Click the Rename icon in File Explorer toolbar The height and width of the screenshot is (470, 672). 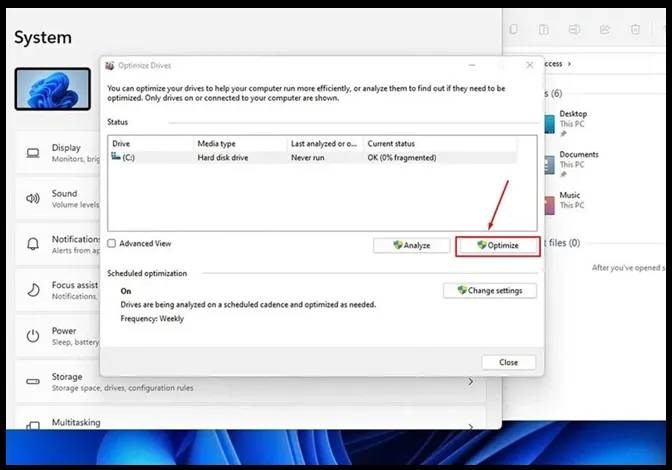tap(574, 29)
